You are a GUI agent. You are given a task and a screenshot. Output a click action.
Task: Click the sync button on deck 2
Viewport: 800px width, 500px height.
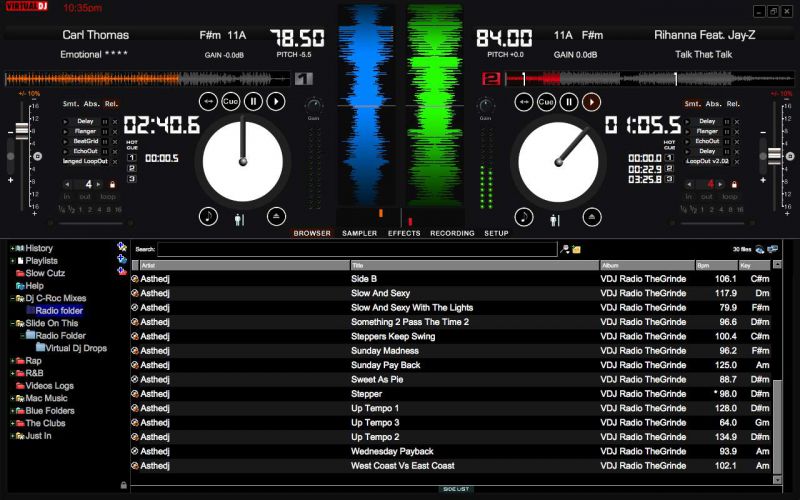pyautogui.click(x=523, y=102)
